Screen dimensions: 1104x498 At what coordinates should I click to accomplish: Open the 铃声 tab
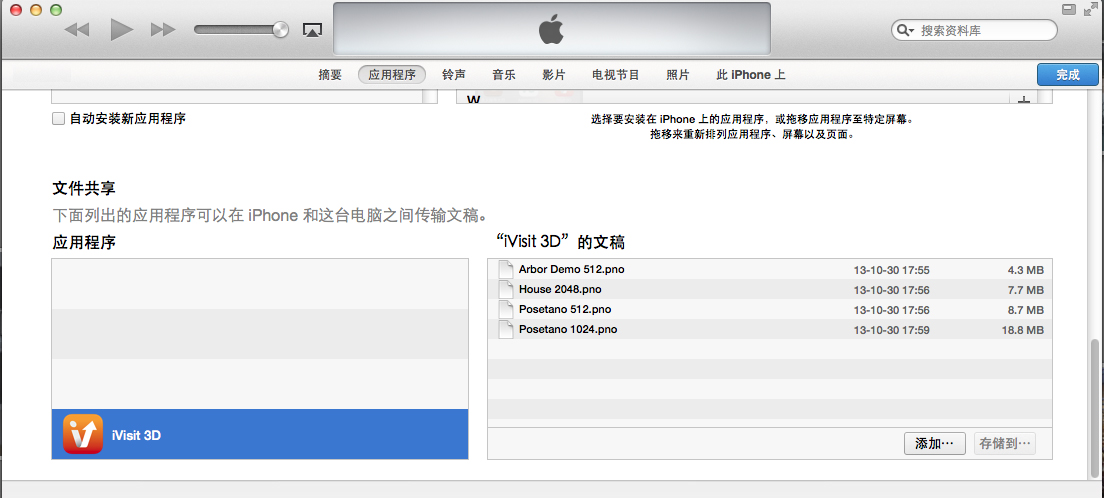[454, 75]
